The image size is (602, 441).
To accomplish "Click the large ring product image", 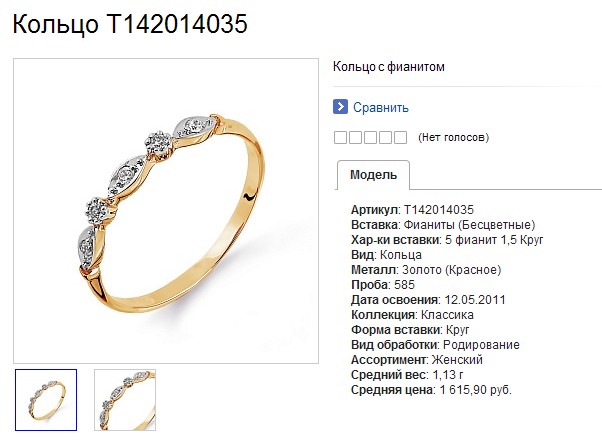I will coord(166,211).
